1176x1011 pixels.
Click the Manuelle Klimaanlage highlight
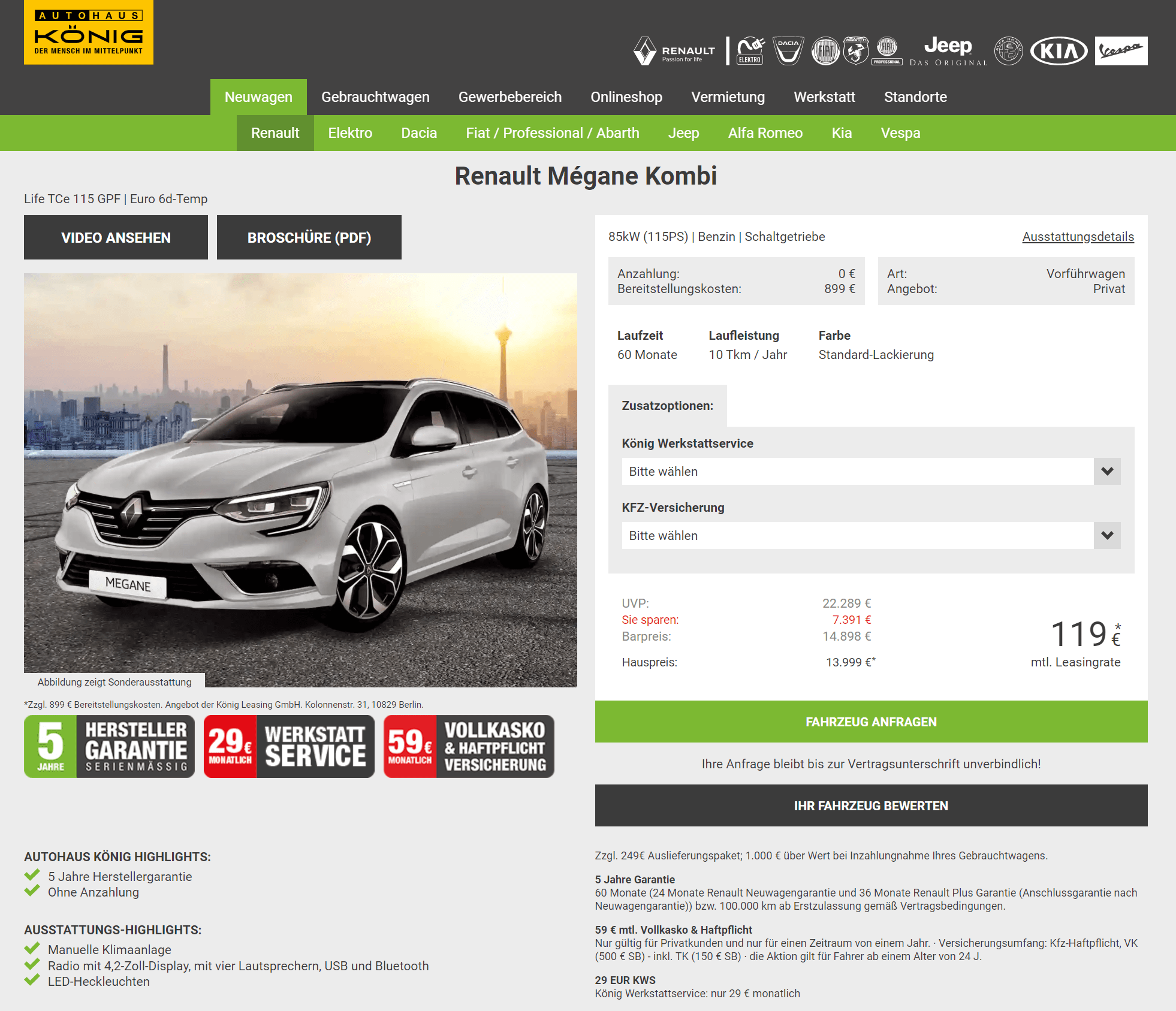pyautogui.click(x=110, y=950)
